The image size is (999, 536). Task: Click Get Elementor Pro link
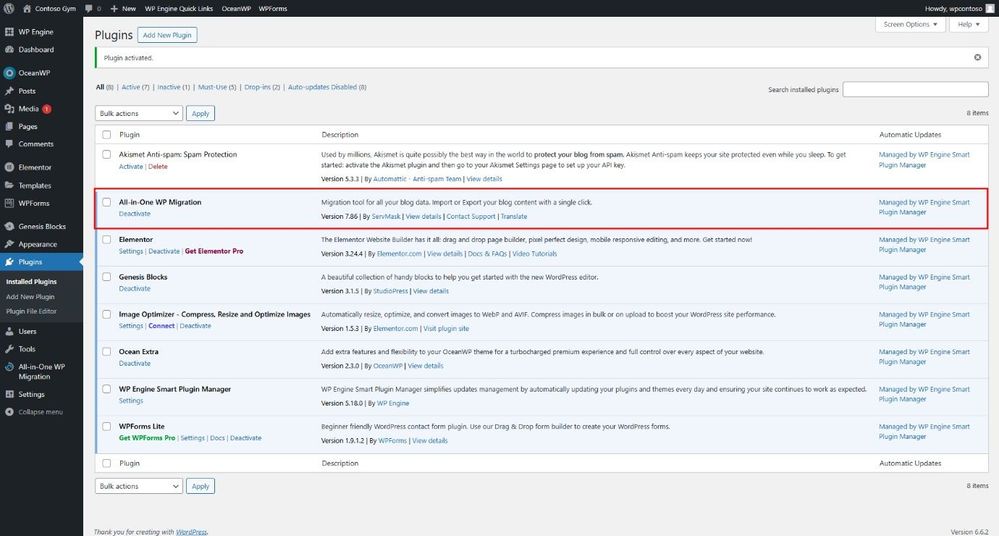click(x=214, y=251)
